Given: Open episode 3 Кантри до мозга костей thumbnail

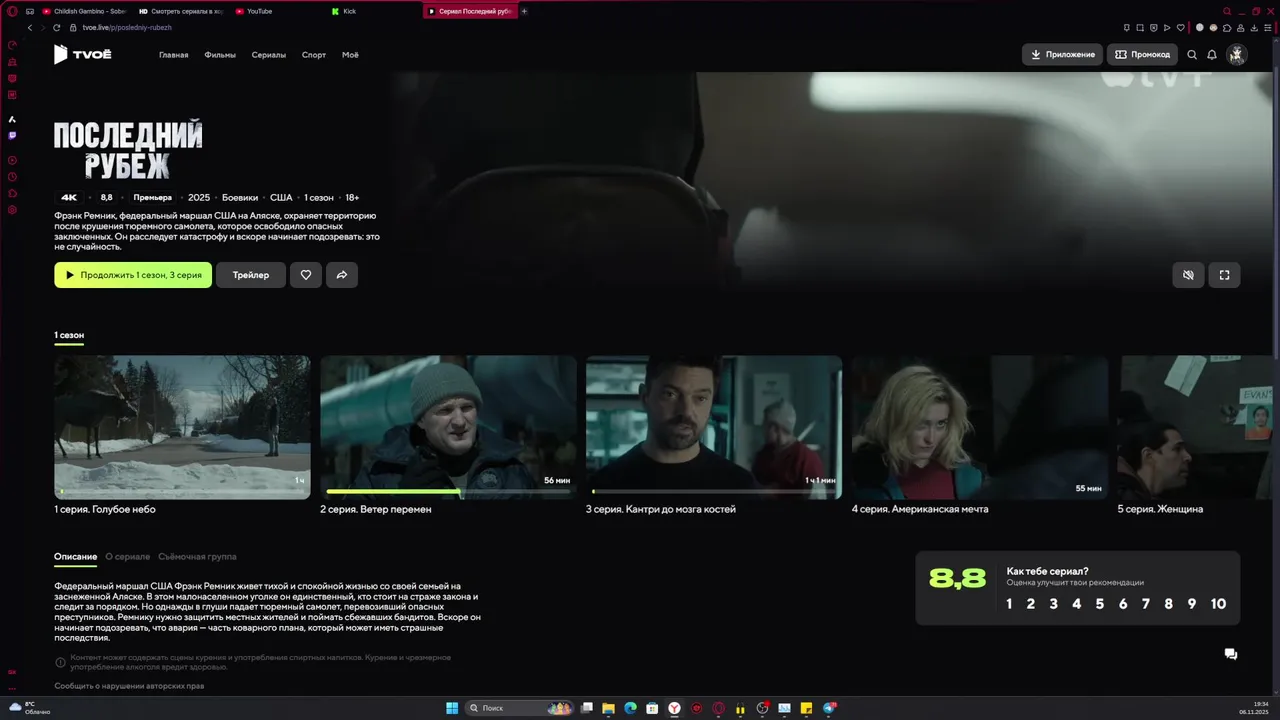Looking at the screenshot, I should [714, 427].
